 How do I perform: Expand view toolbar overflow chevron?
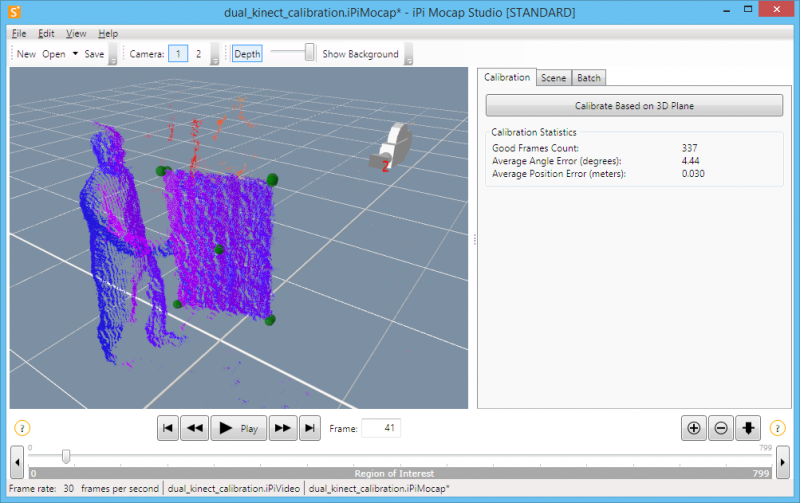408,55
